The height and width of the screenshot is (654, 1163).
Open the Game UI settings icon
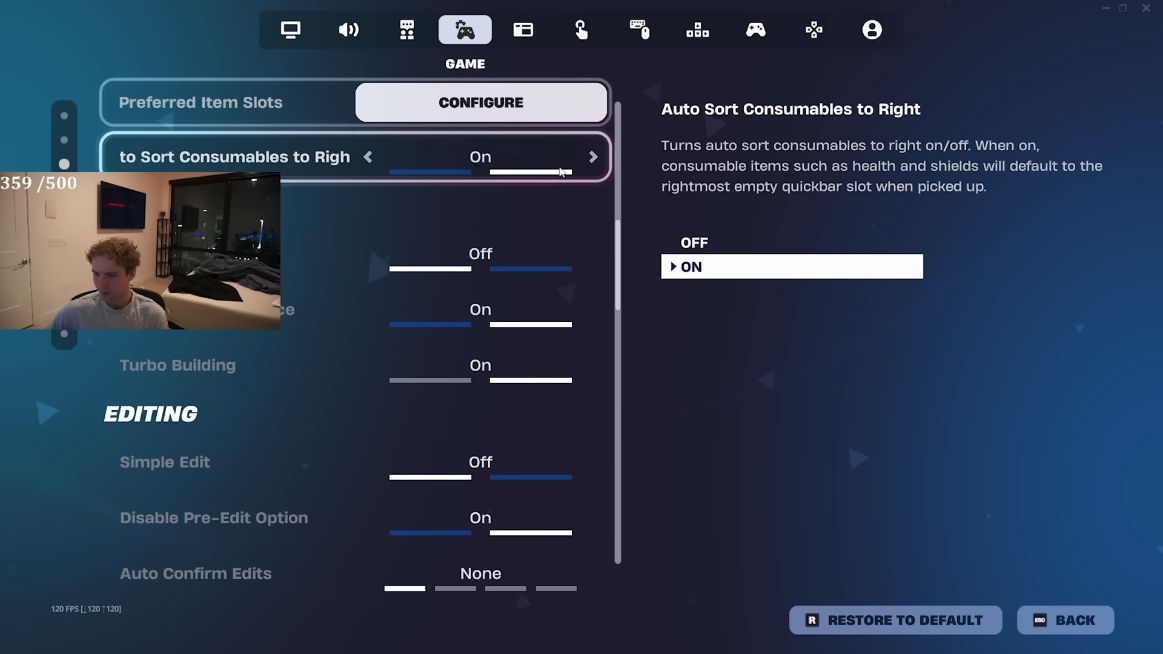(x=523, y=30)
